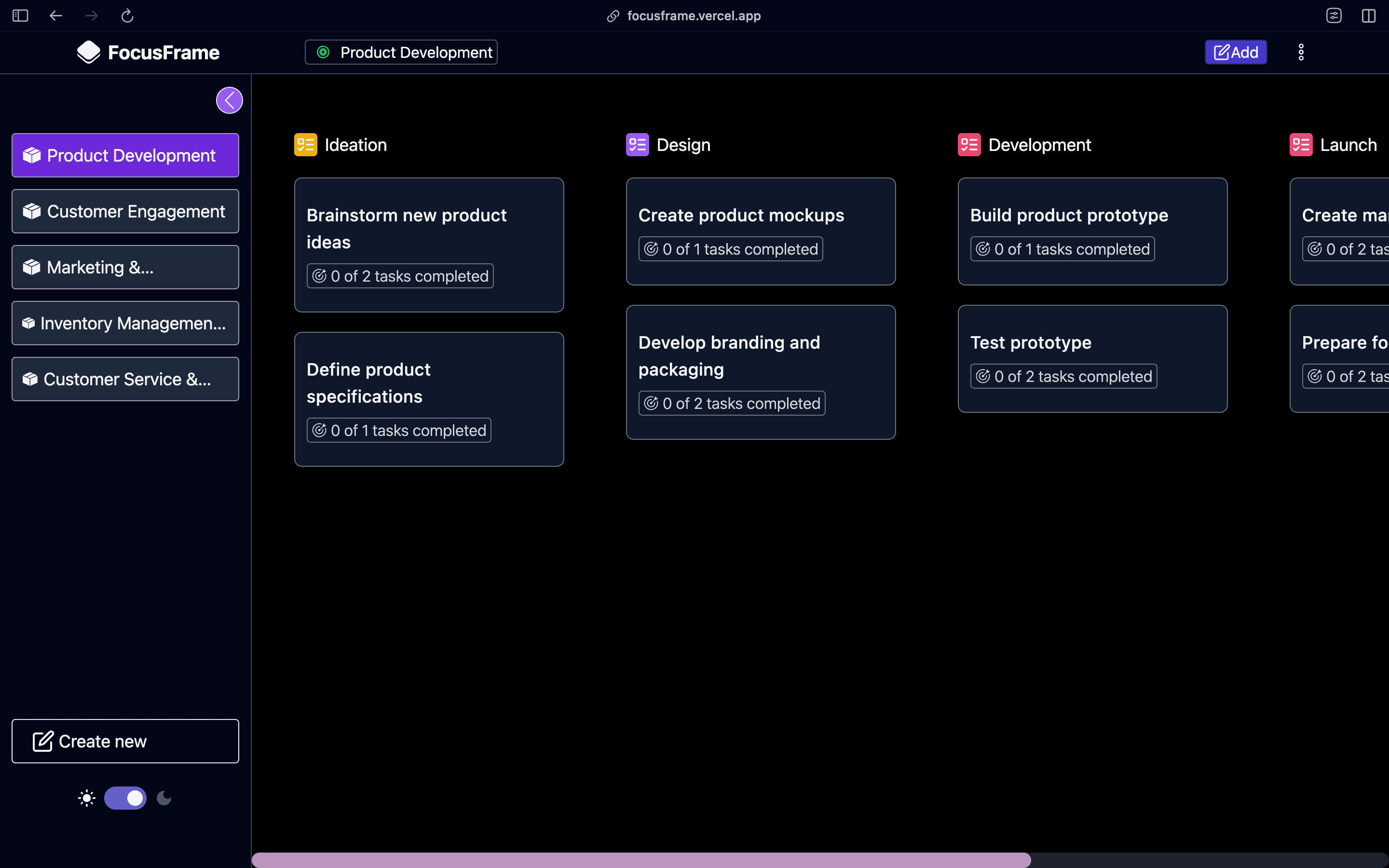Click the link icon beside the URL

[x=613, y=16]
